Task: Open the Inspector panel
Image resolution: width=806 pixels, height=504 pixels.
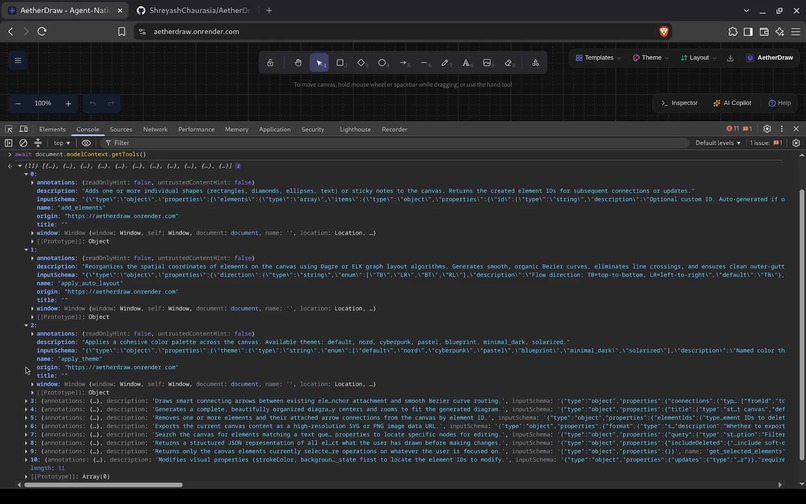Action: (680, 103)
